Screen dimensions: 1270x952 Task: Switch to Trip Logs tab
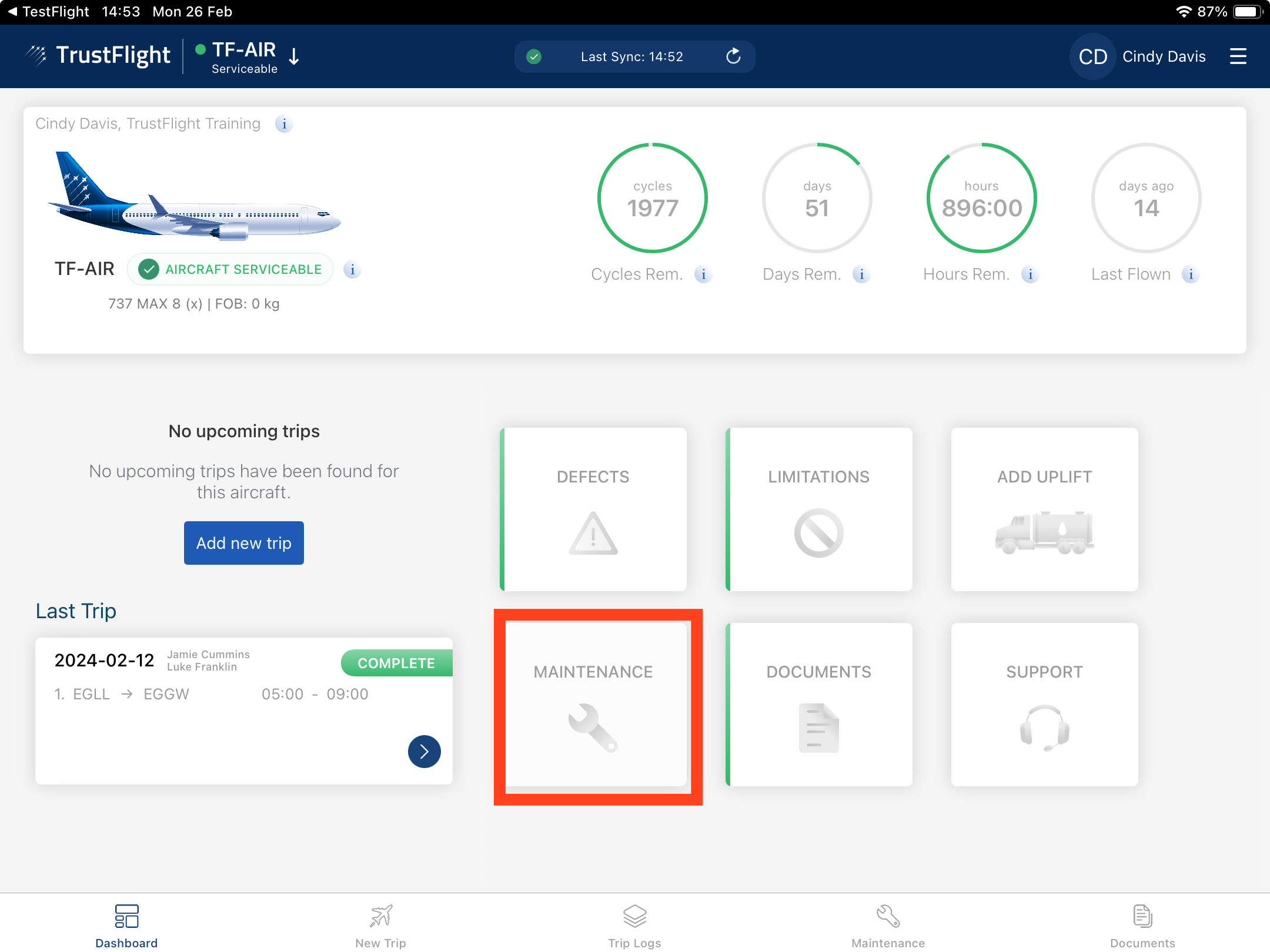tap(634, 925)
